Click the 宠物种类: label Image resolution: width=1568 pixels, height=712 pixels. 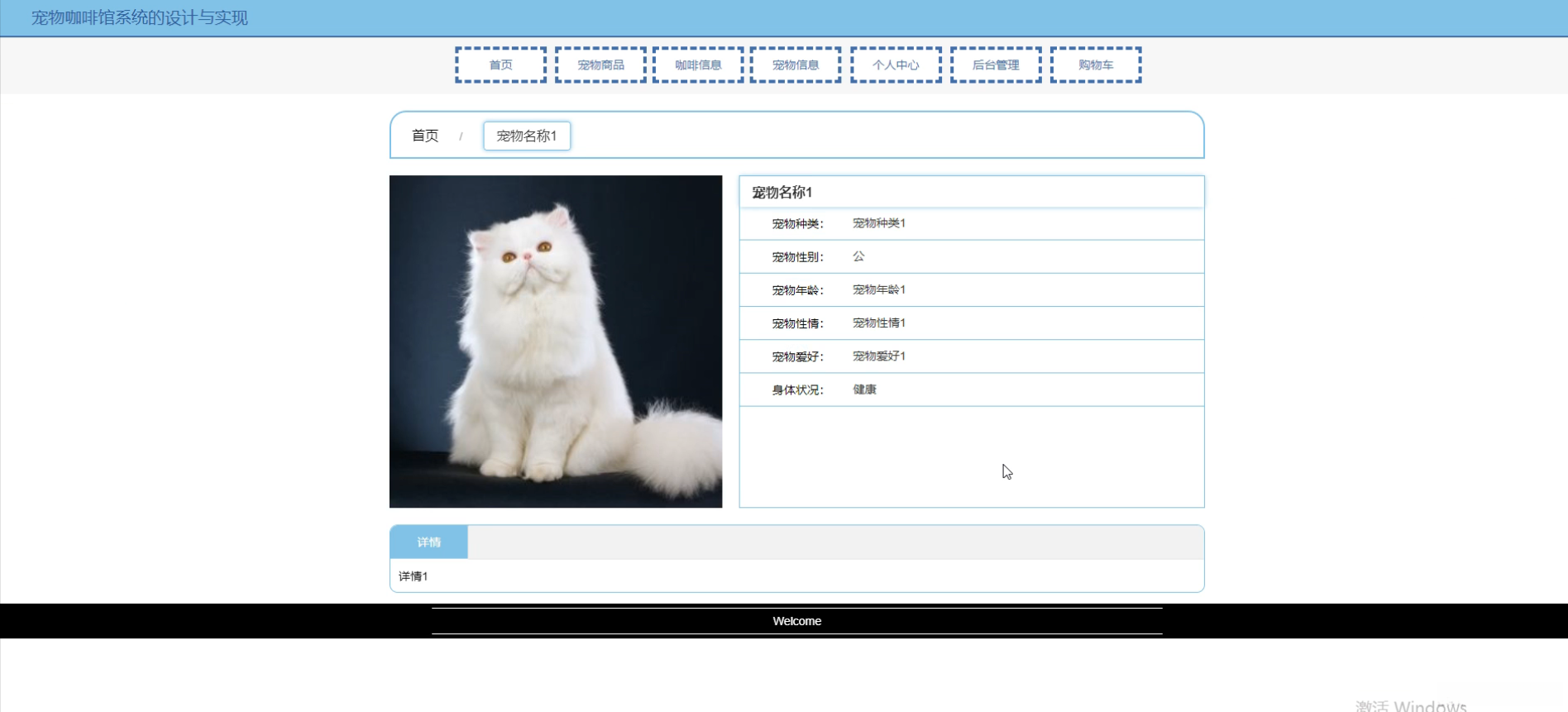point(798,224)
